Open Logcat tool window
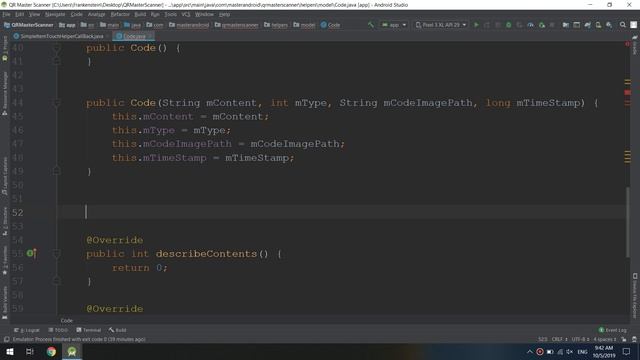 pos(27,330)
